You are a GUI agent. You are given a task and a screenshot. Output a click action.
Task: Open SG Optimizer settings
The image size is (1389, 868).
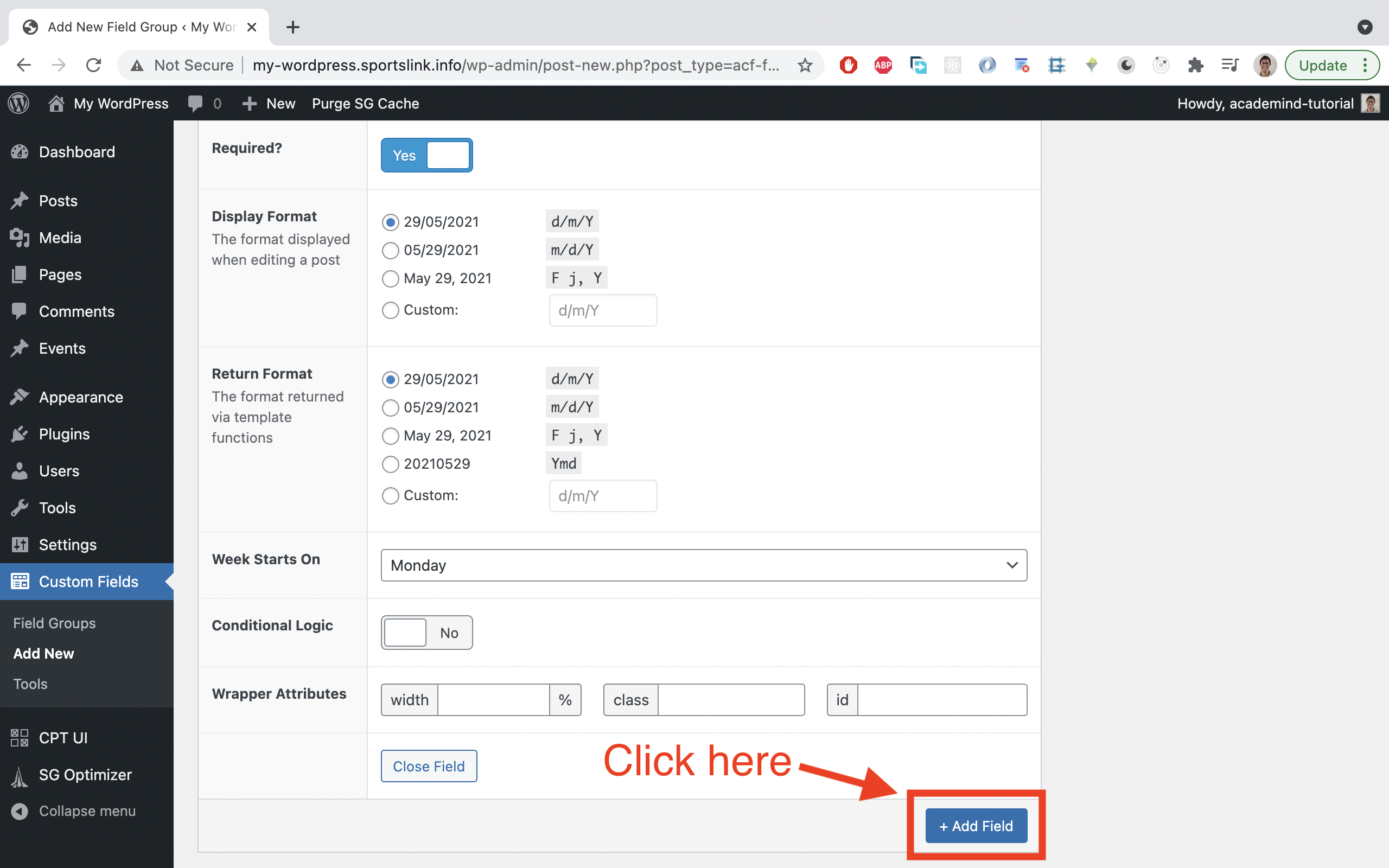[85, 775]
